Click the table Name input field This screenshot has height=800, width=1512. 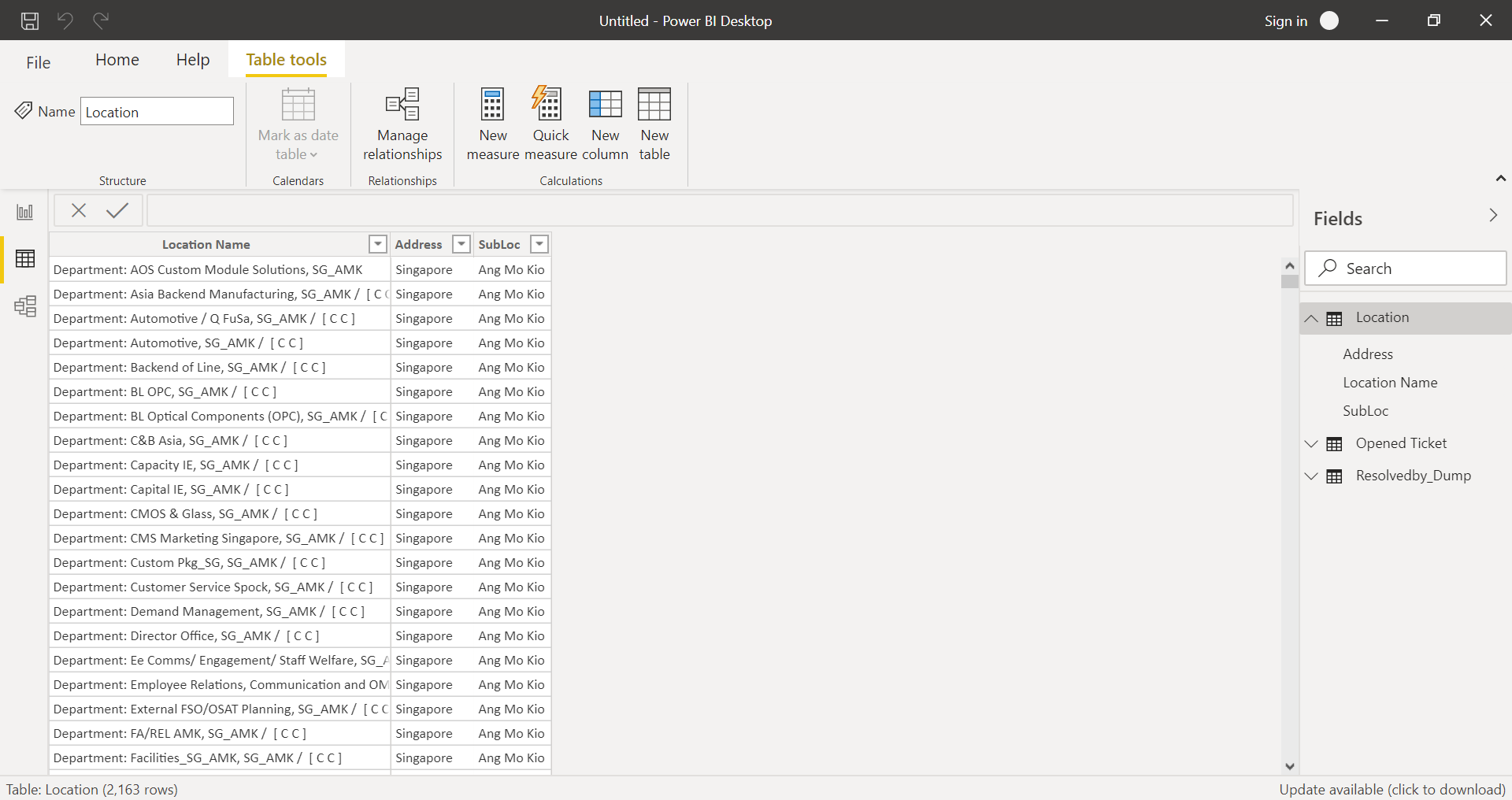coord(157,111)
